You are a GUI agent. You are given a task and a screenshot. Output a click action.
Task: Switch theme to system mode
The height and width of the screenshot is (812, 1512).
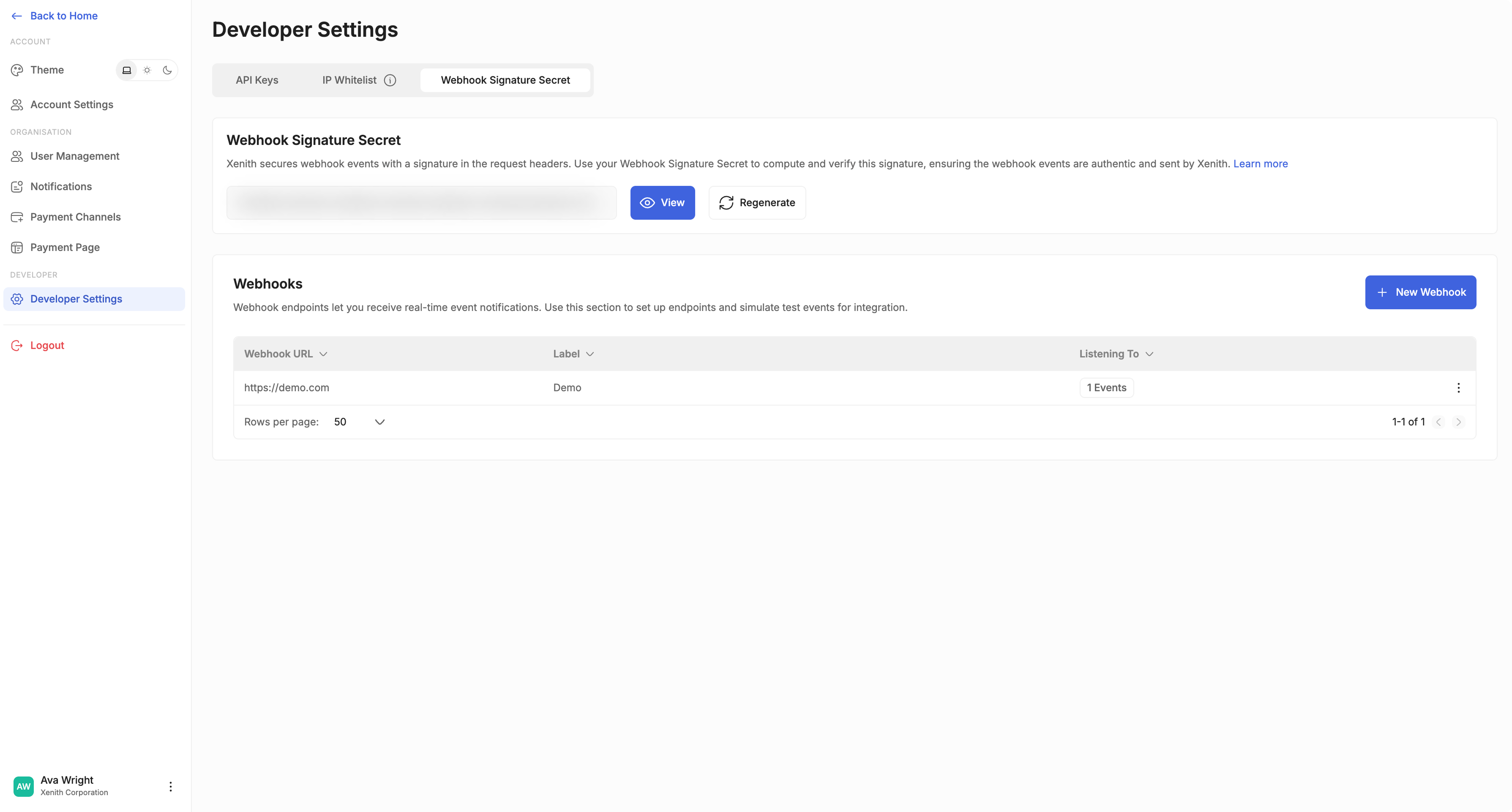pyautogui.click(x=126, y=71)
